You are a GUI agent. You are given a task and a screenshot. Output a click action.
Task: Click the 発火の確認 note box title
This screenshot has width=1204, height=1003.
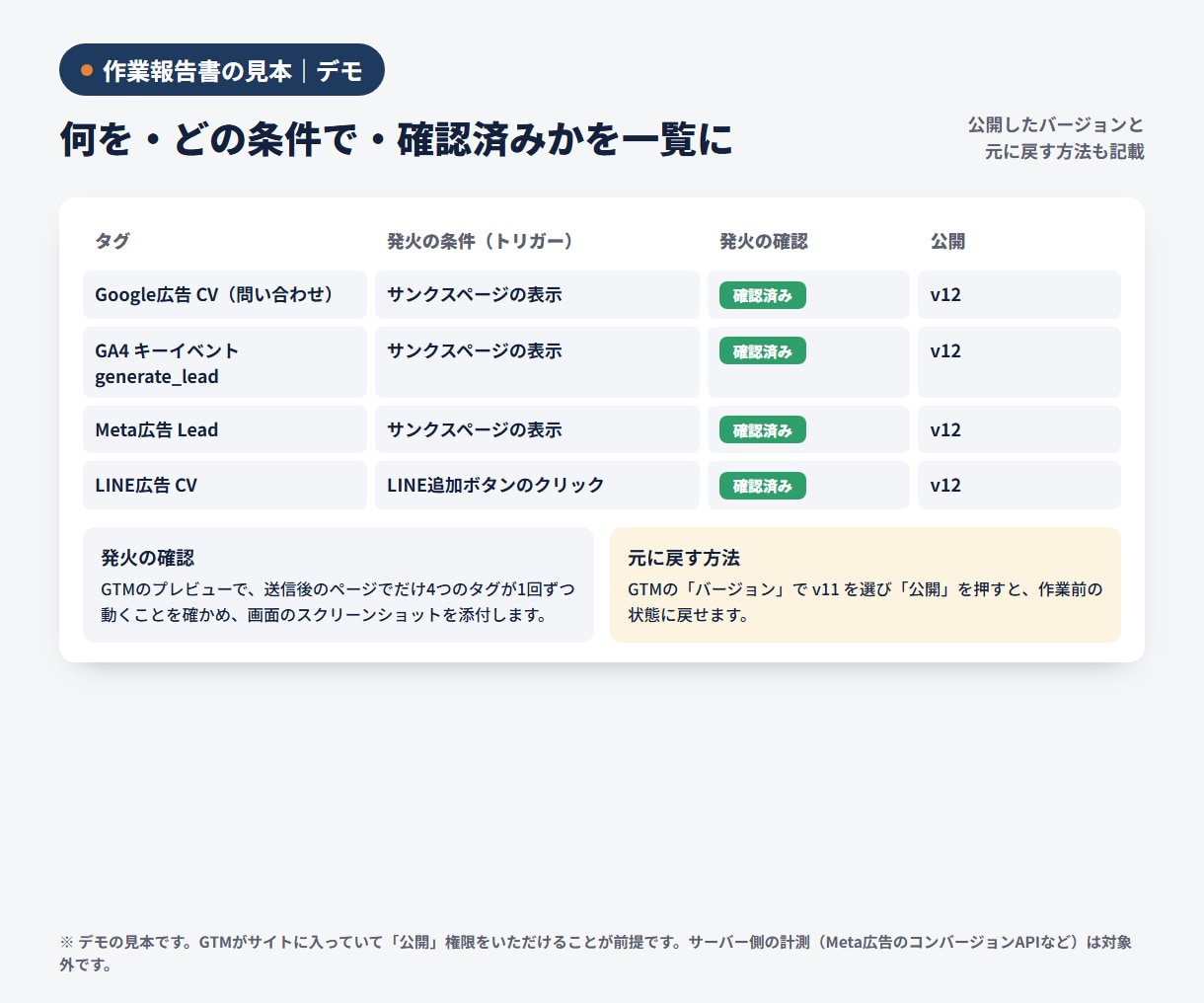(148, 558)
